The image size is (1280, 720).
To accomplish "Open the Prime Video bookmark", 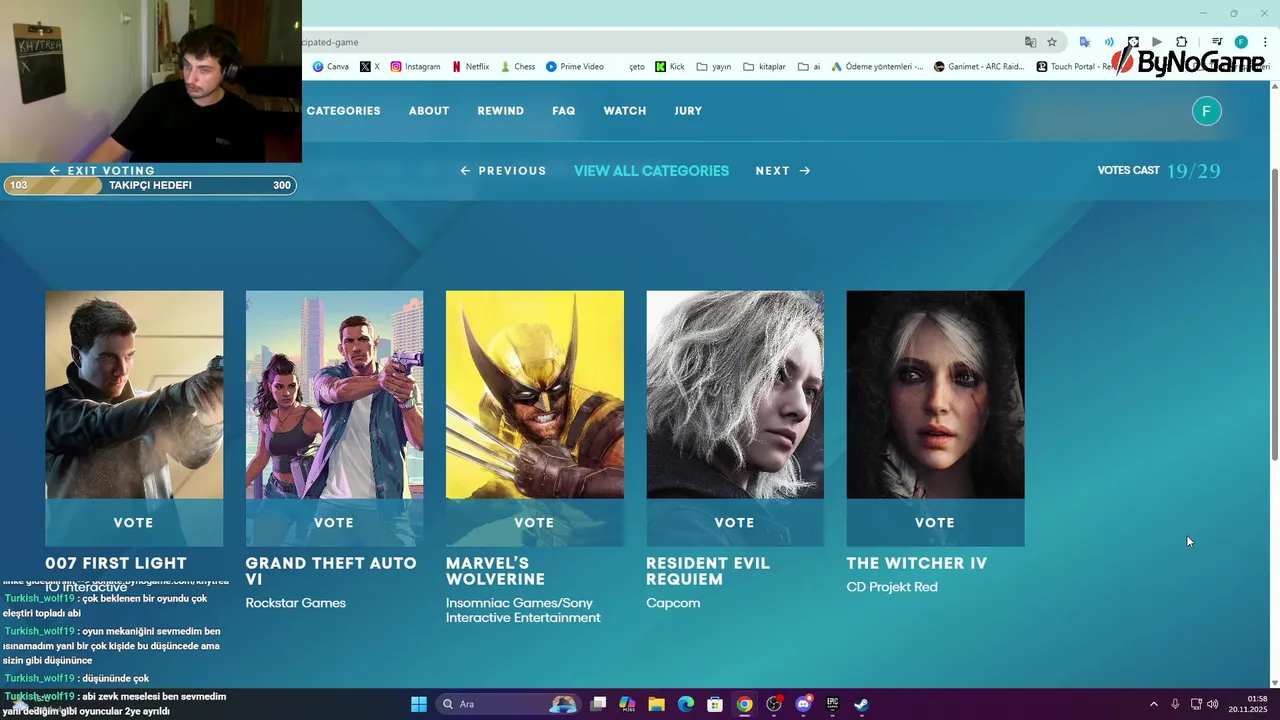I will pyautogui.click(x=575, y=67).
